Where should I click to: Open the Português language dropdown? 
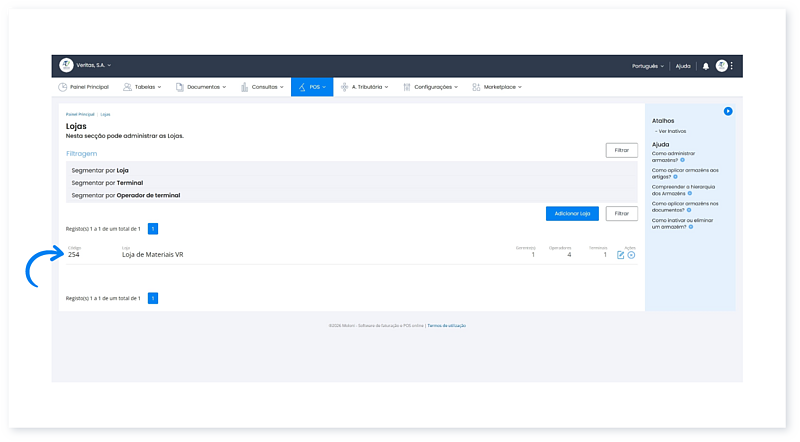click(648, 66)
